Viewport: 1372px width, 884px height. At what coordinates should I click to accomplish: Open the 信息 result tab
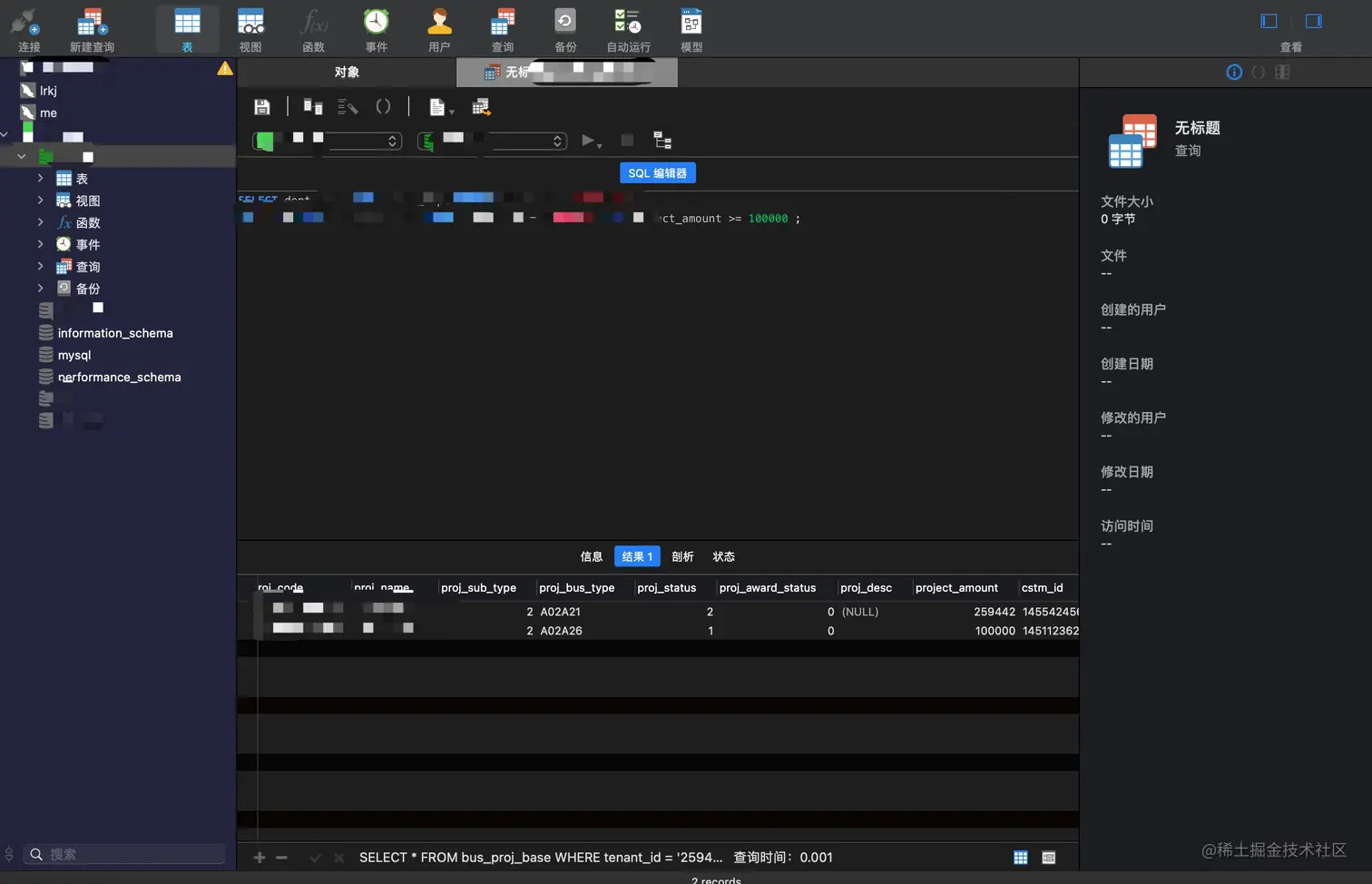592,556
